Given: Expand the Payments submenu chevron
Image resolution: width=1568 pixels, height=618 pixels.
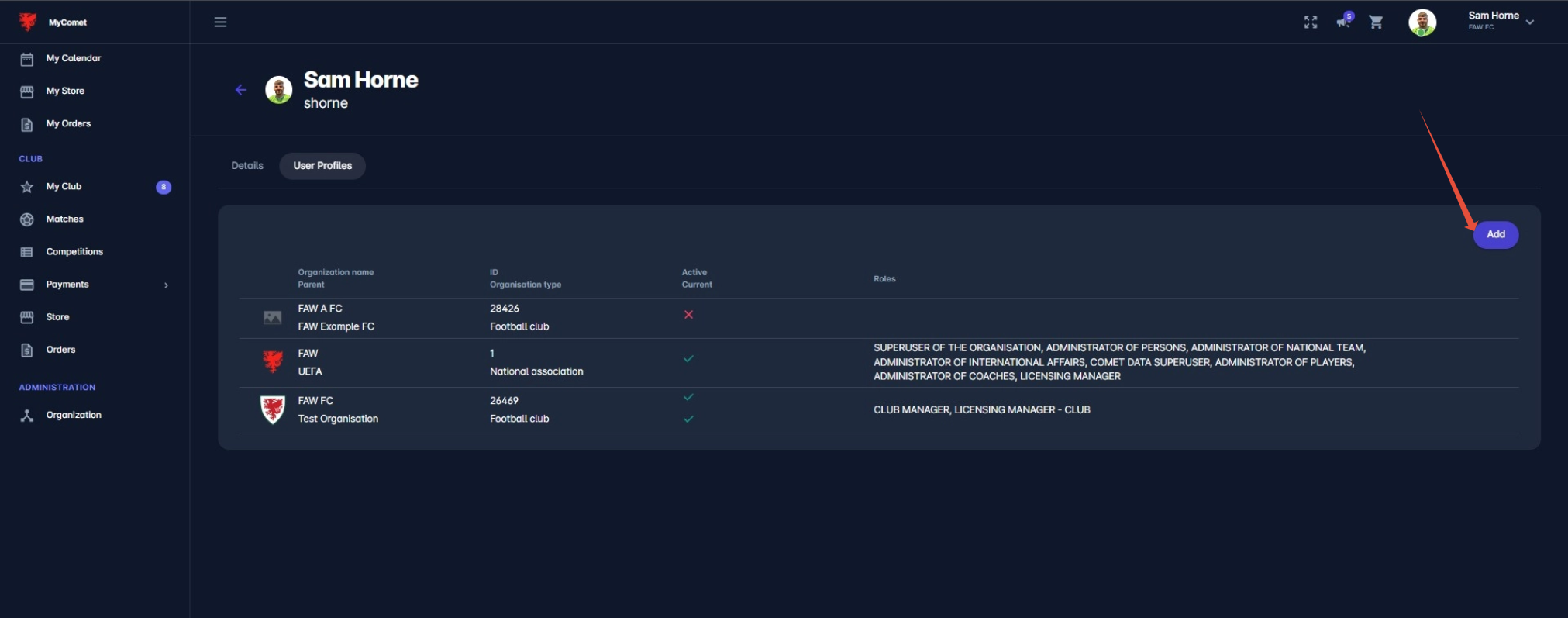Looking at the screenshot, I should click(x=166, y=285).
